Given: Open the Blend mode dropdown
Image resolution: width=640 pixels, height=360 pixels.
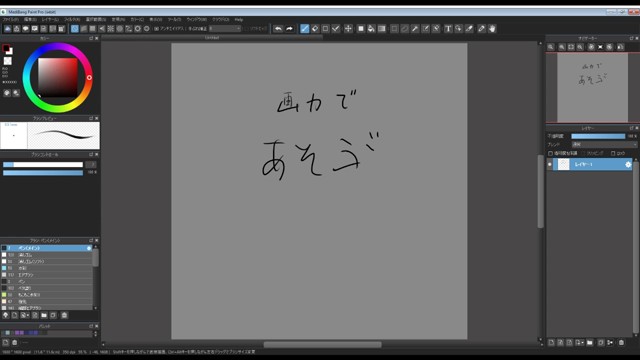Looking at the screenshot, I should (604, 144).
